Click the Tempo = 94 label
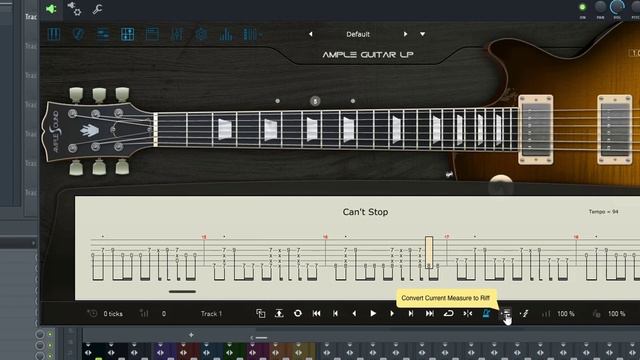 pos(603,212)
